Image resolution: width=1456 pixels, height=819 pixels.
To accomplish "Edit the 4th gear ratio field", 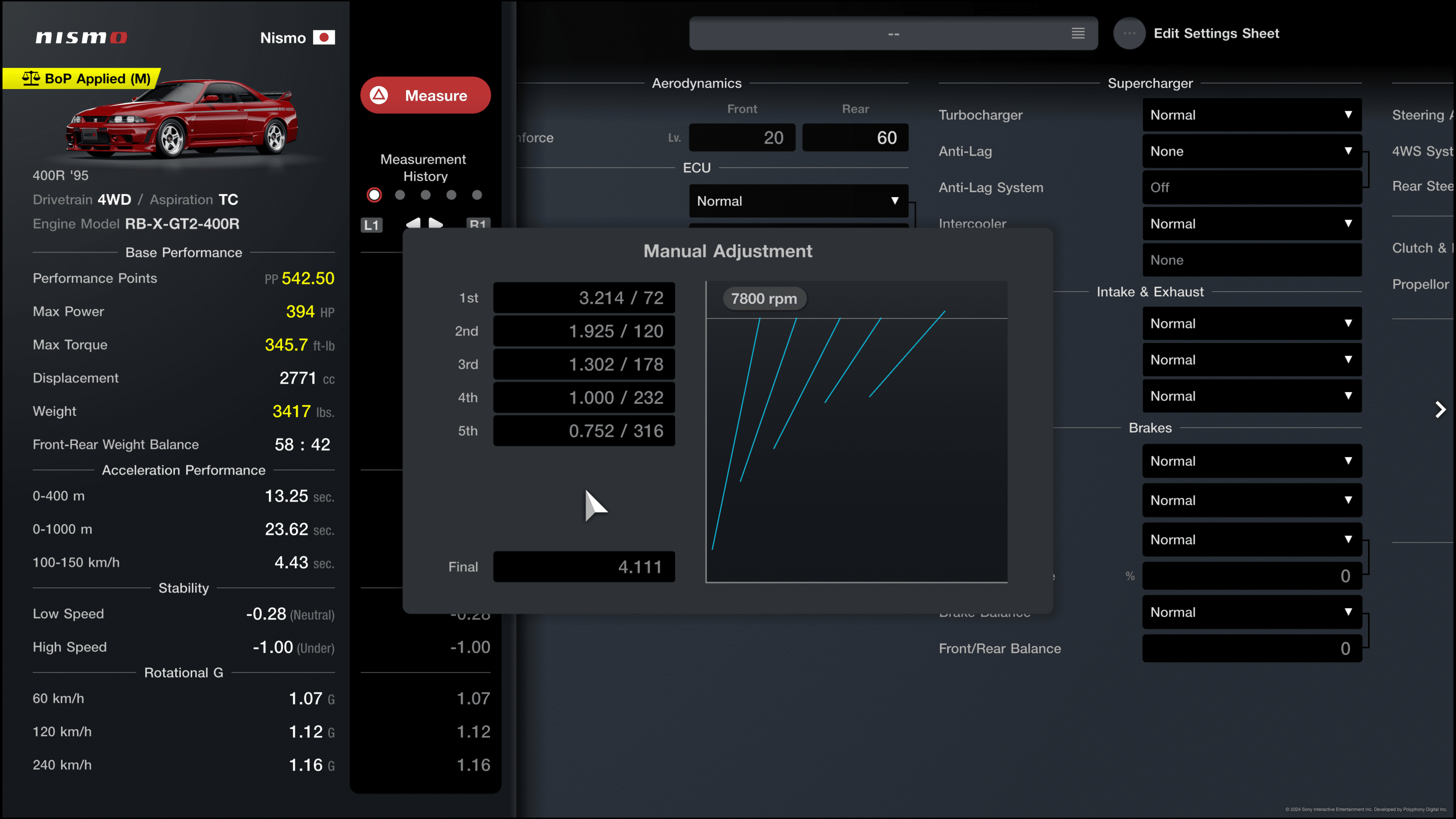I will click(584, 397).
